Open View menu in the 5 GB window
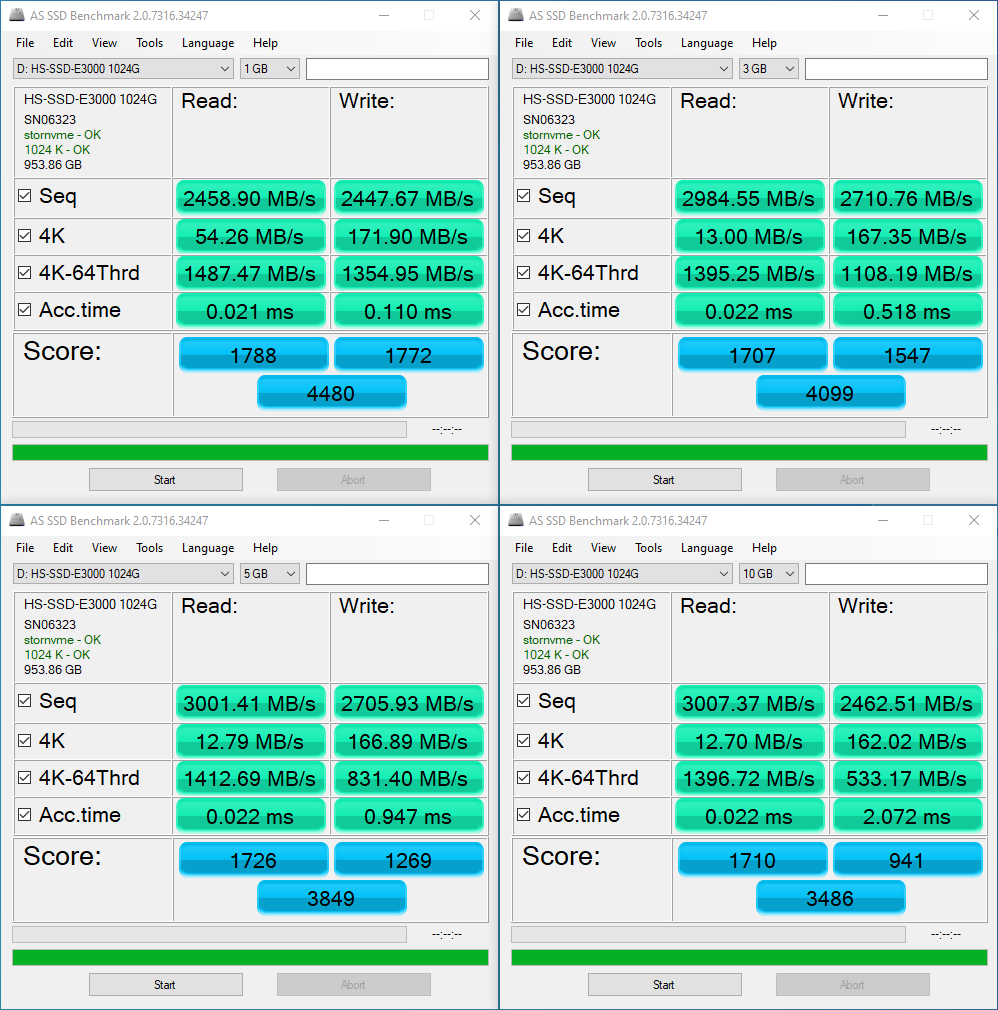The height and width of the screenshot is (1010, 998). [104, 548]
